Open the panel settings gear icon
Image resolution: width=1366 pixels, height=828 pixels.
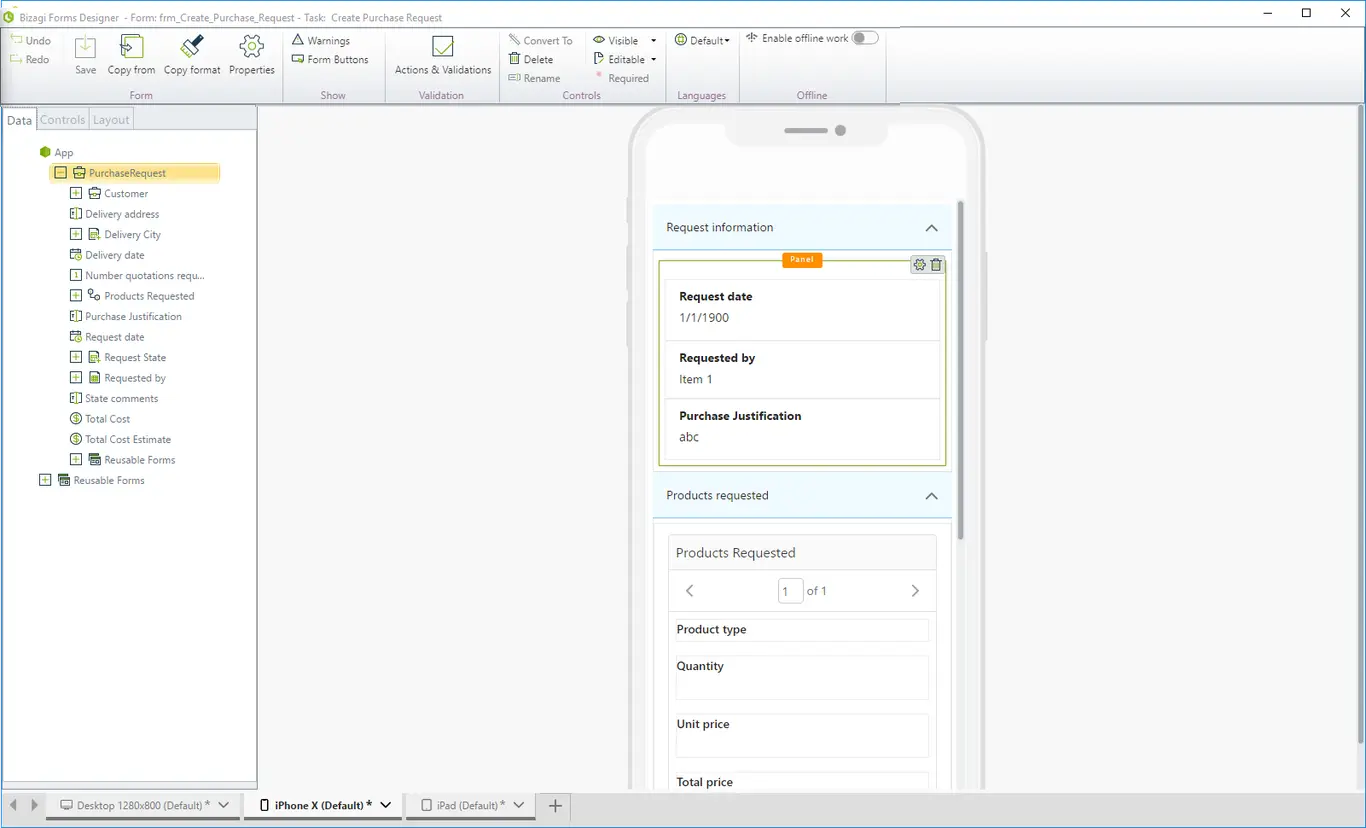click(x=920, y=265)
